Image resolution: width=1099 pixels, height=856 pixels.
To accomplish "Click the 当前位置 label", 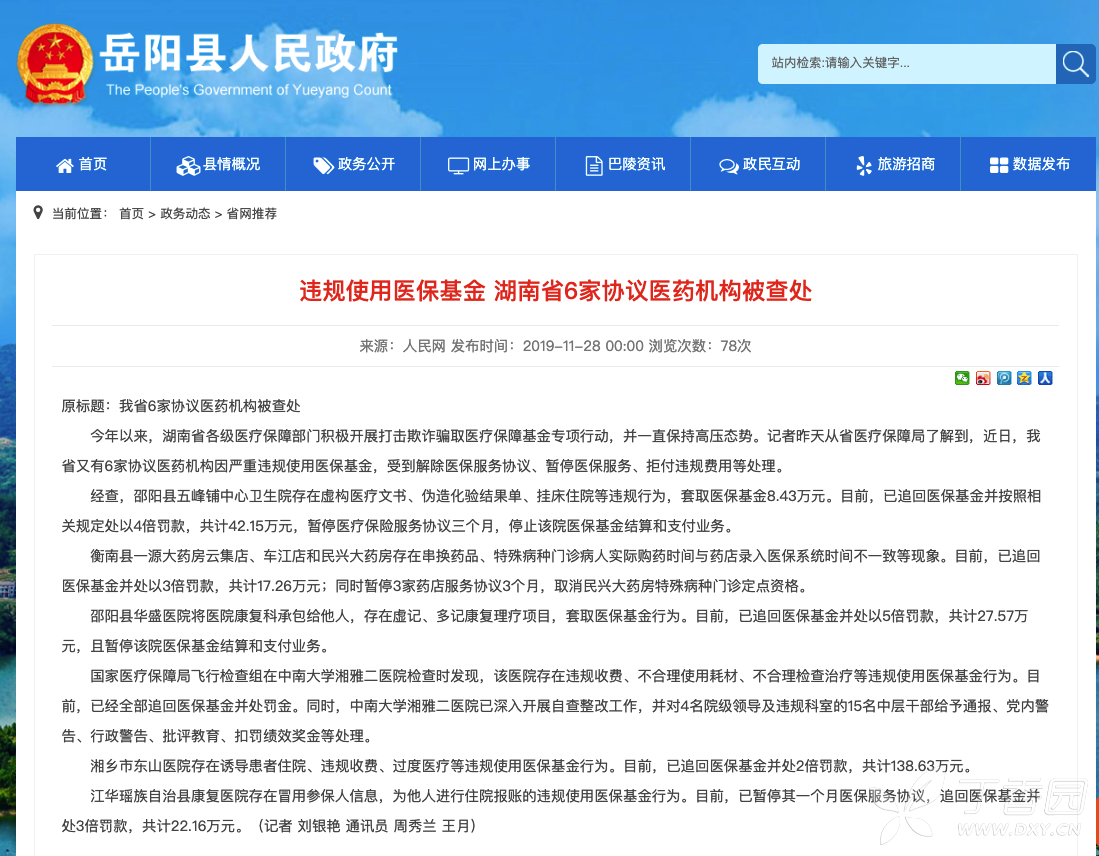I will coord(79,214).
